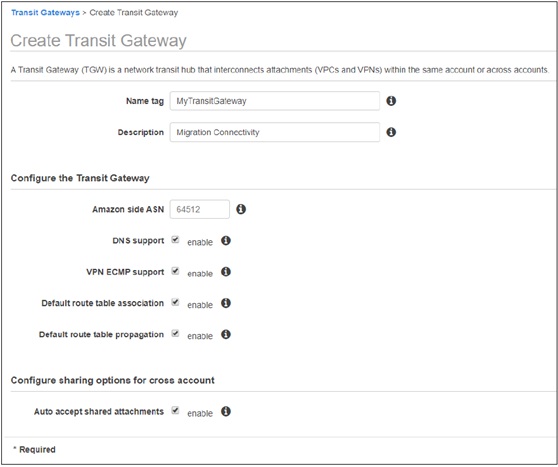Click the info icon beside Description field

391,132
